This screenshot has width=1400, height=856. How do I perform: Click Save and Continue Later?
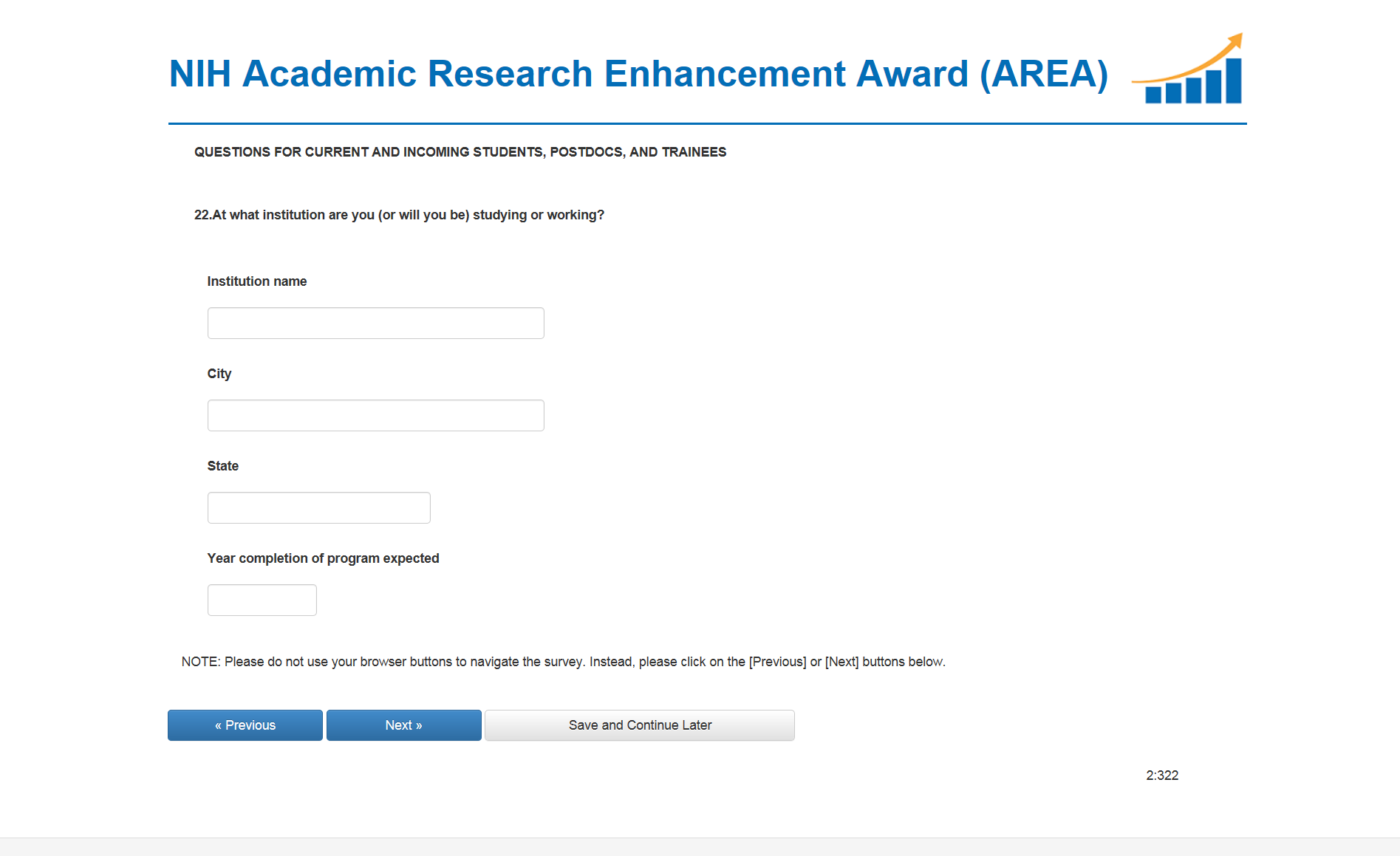640,725
